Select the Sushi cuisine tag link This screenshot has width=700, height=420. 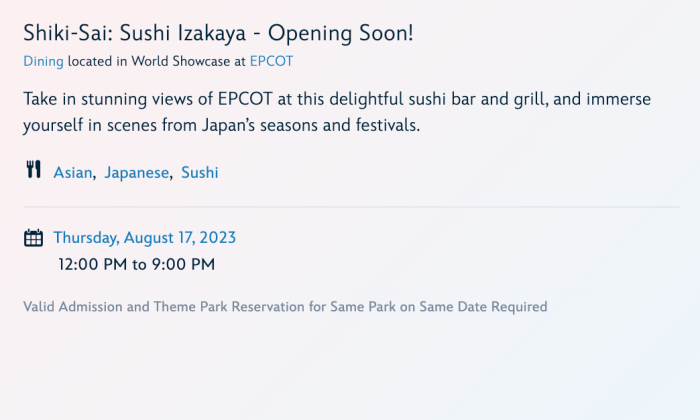pos(199,173)
